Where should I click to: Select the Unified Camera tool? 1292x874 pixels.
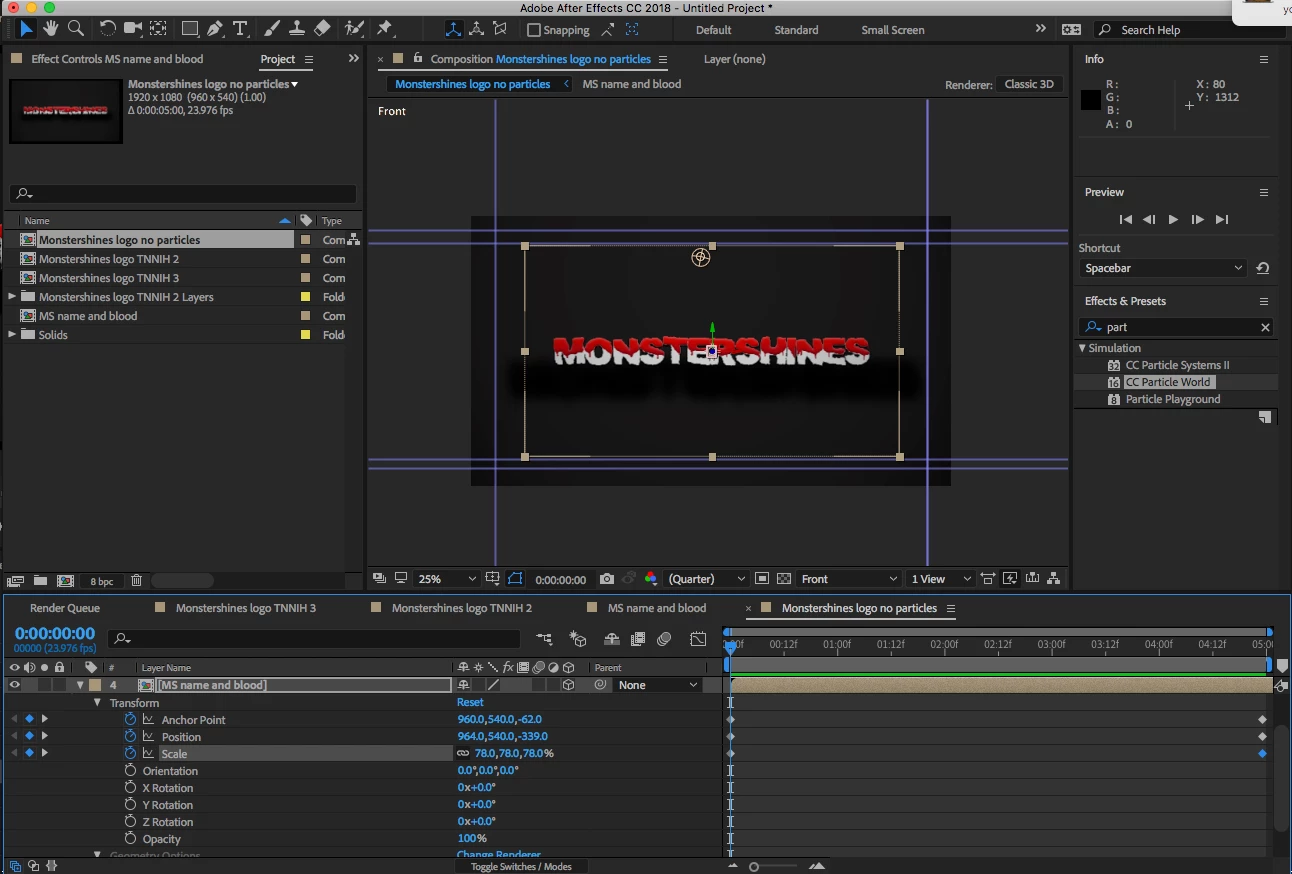pos(133,29)
